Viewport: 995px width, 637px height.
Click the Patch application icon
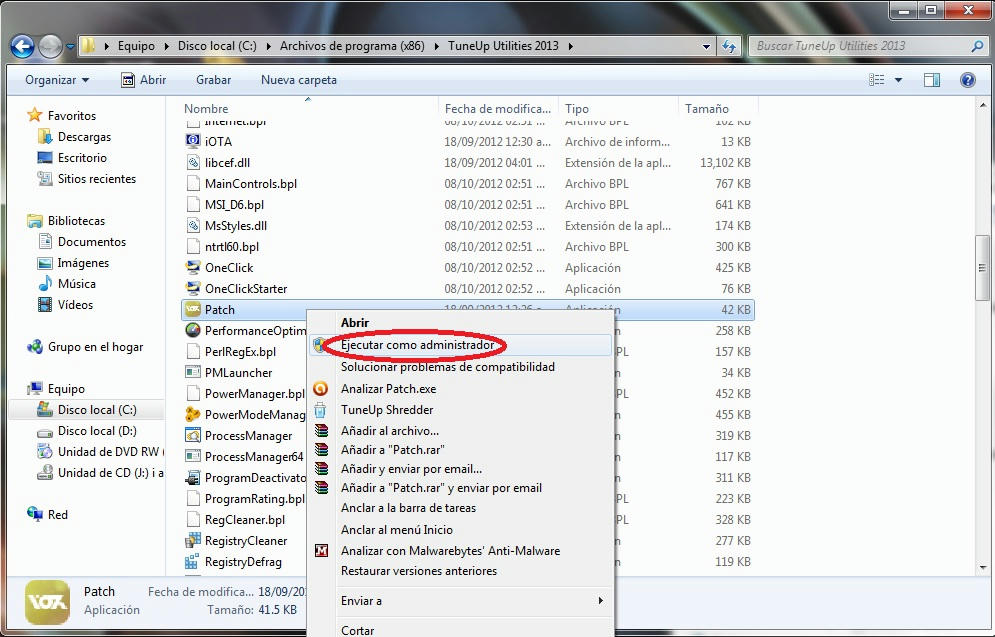(192, 310)
